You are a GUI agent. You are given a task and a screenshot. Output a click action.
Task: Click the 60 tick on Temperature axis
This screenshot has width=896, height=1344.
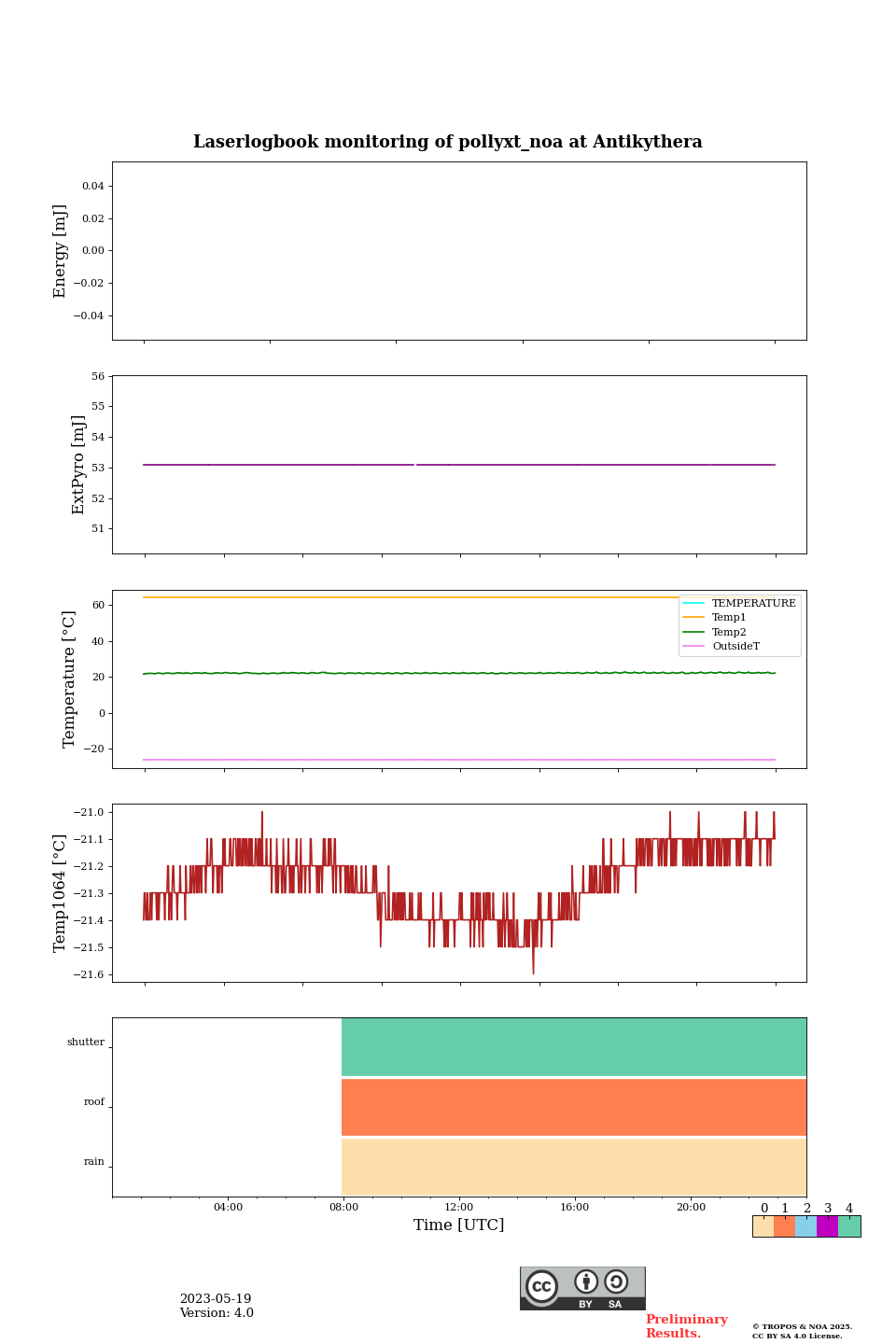pos(98,605)
